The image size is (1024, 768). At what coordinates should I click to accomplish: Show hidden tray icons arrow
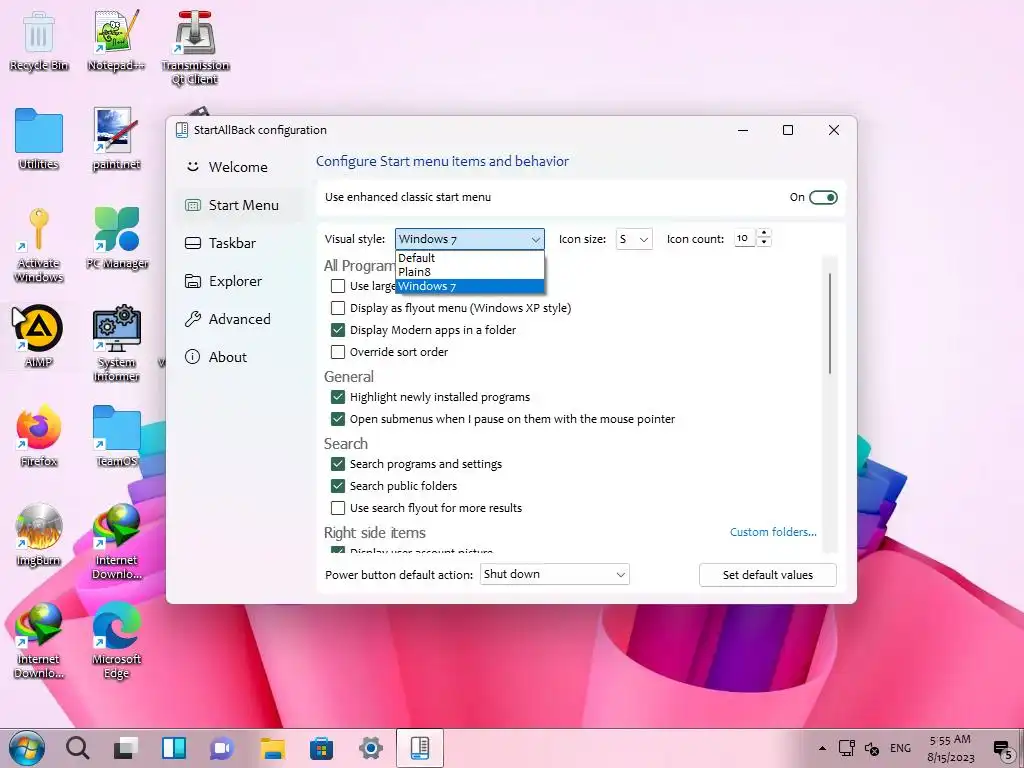pyautogui.click(x=822, y=748)
